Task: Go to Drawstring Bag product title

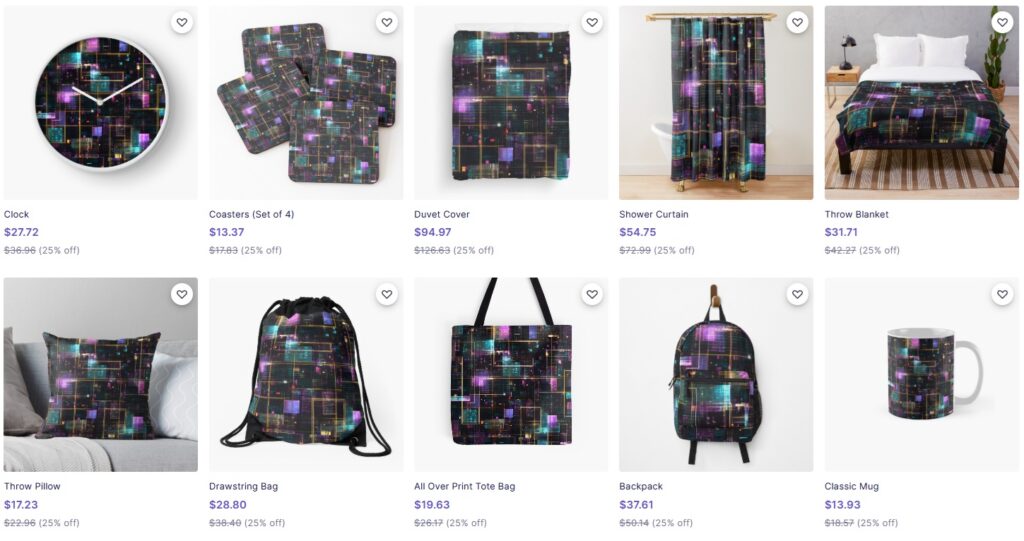Action: pyautogui.click(x=243, y=486)
